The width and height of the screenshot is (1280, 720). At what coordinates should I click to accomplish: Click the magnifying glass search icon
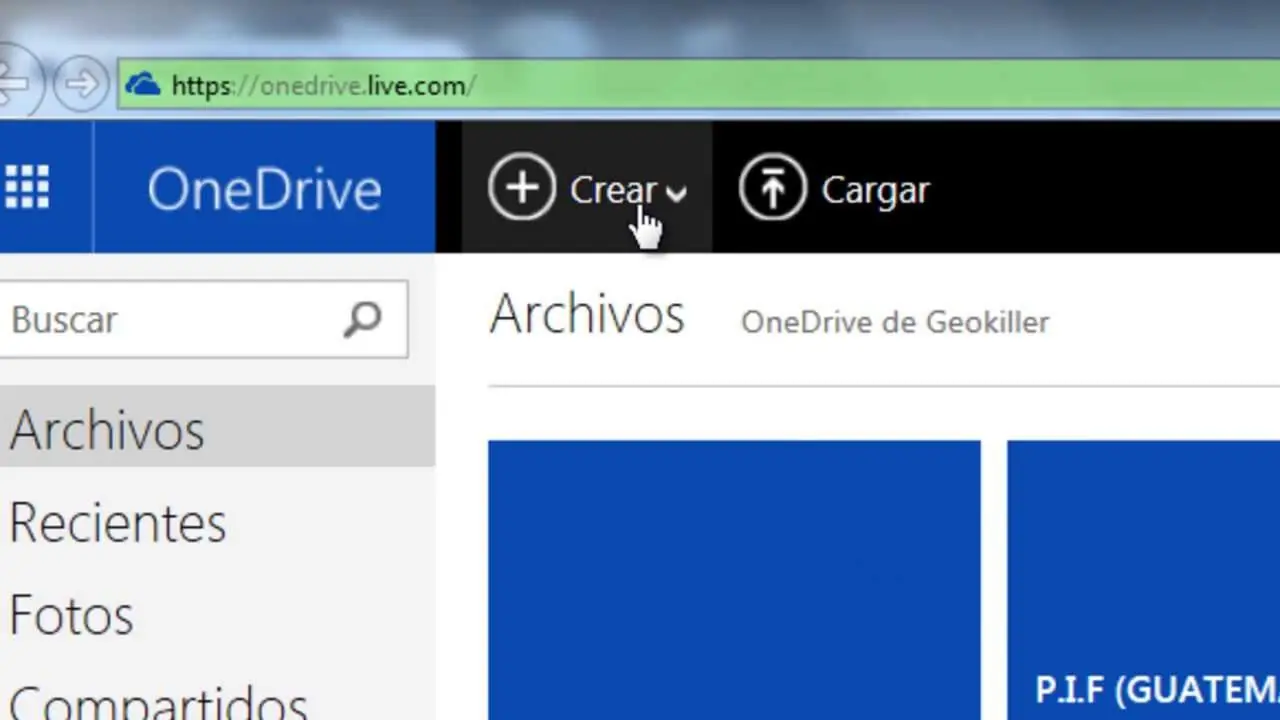pos(363,319)
